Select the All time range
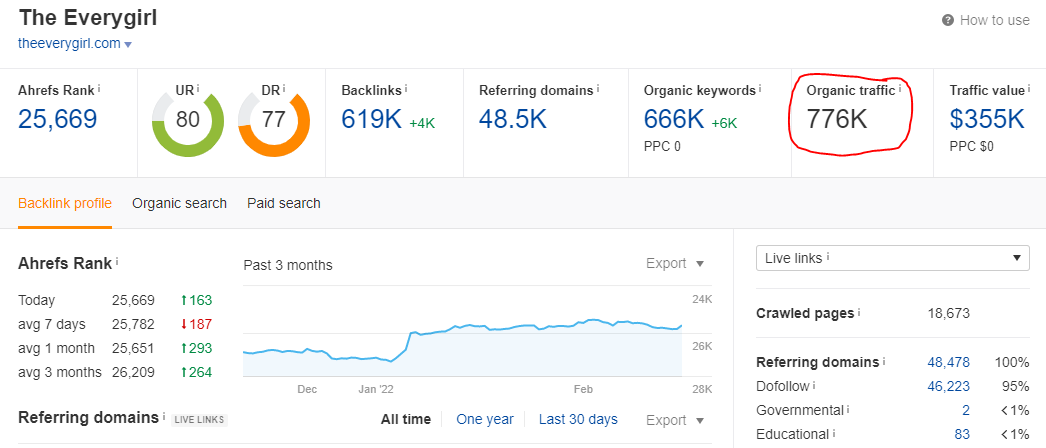 pyautogui.click(x=406, y=420)
